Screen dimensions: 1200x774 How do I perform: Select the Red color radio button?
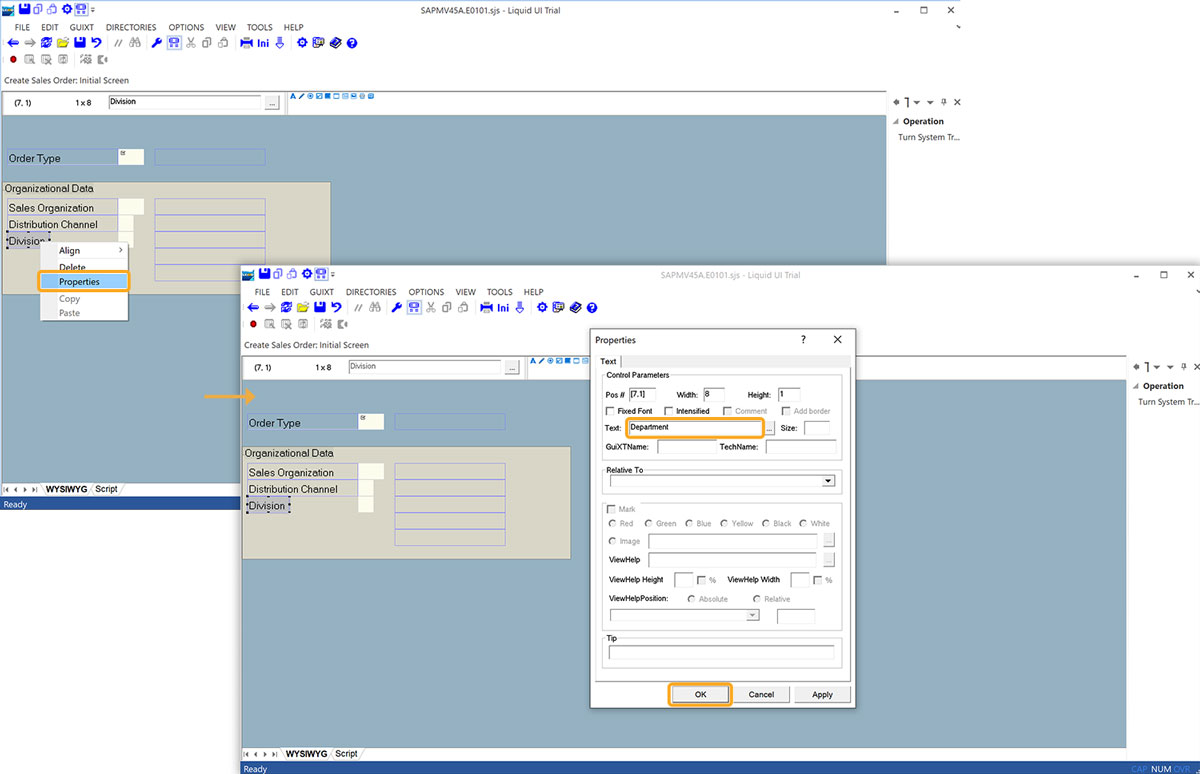point(613,523)
